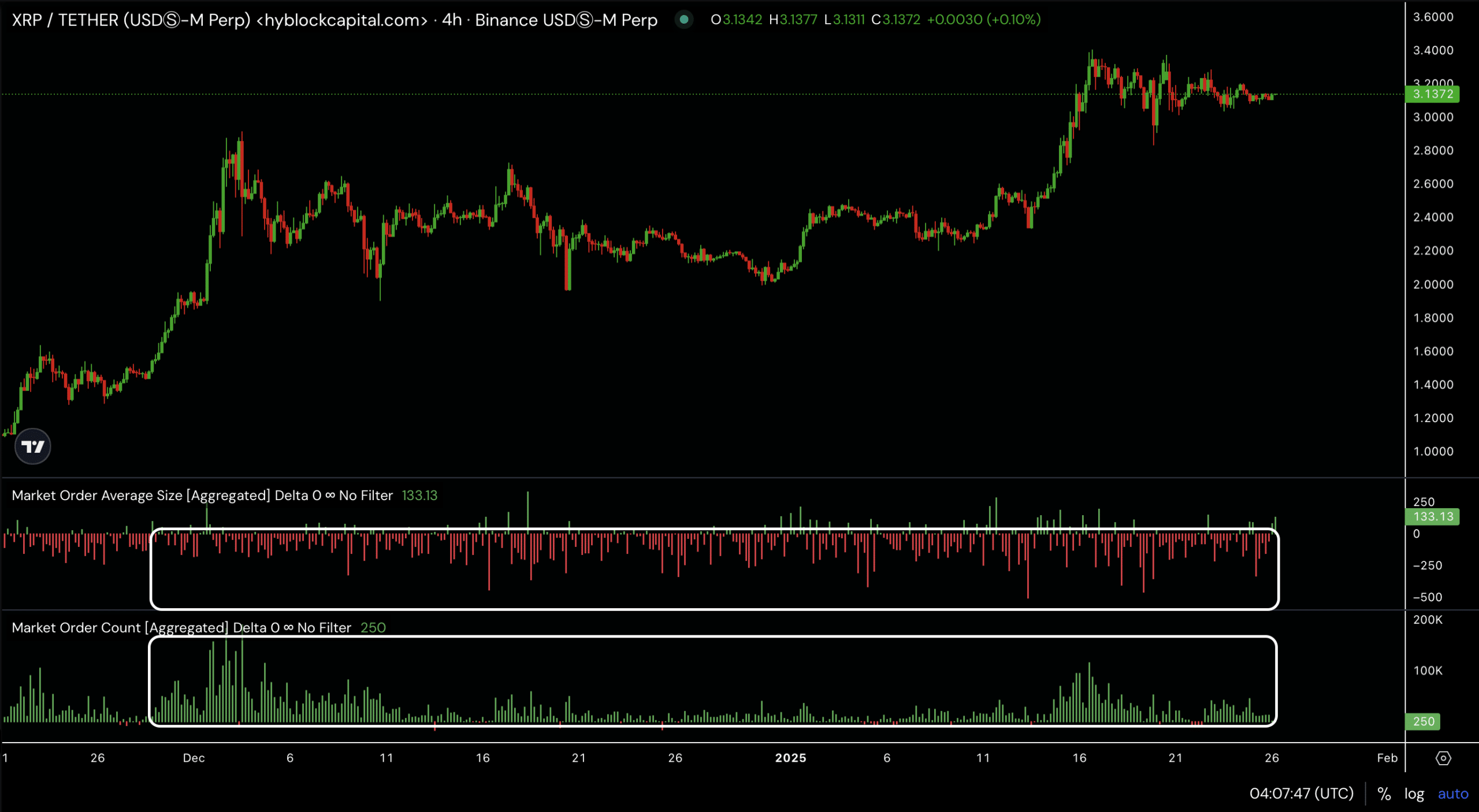Image resolution: width=1479 pixels, height=812 pixels.
Task: Click the green 250 tag on the count axis
Action: click(x=1424, y=721)
